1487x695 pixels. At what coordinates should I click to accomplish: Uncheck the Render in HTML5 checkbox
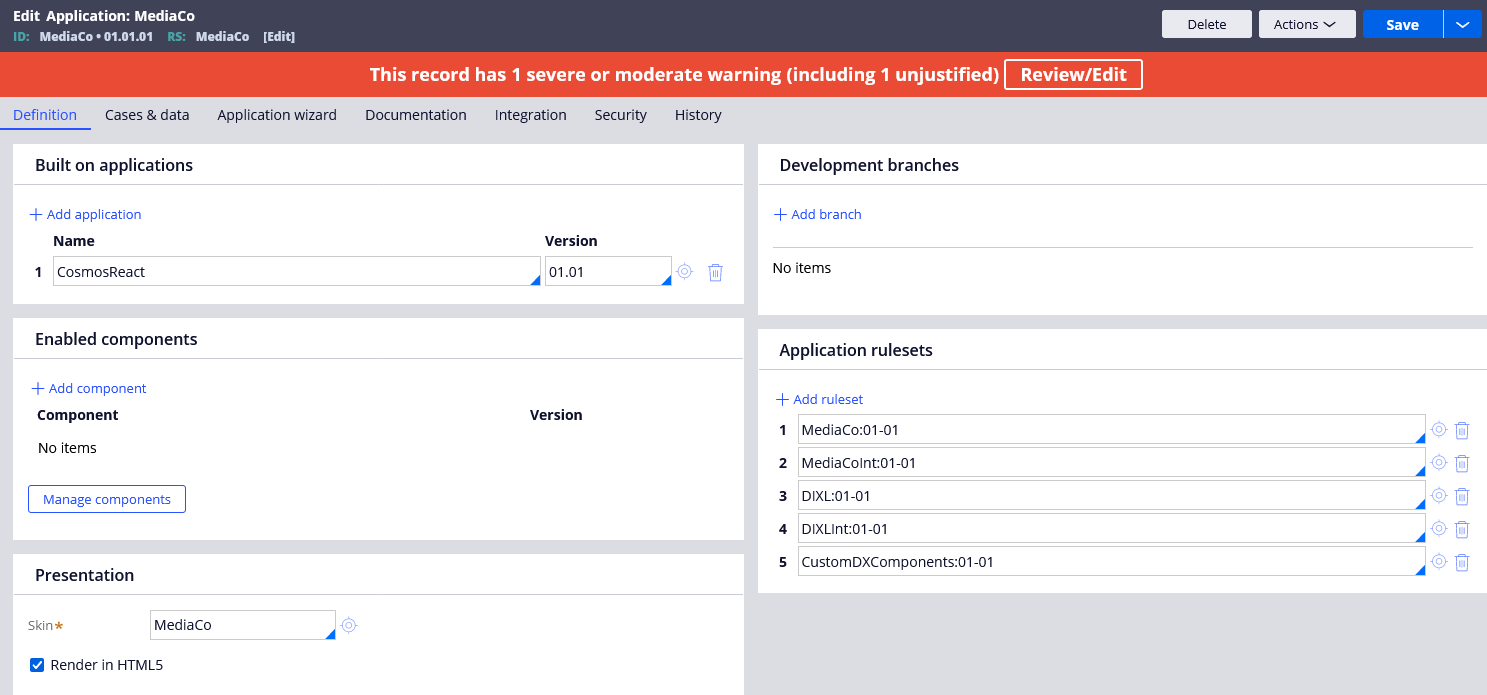click(x=37, y=664)
